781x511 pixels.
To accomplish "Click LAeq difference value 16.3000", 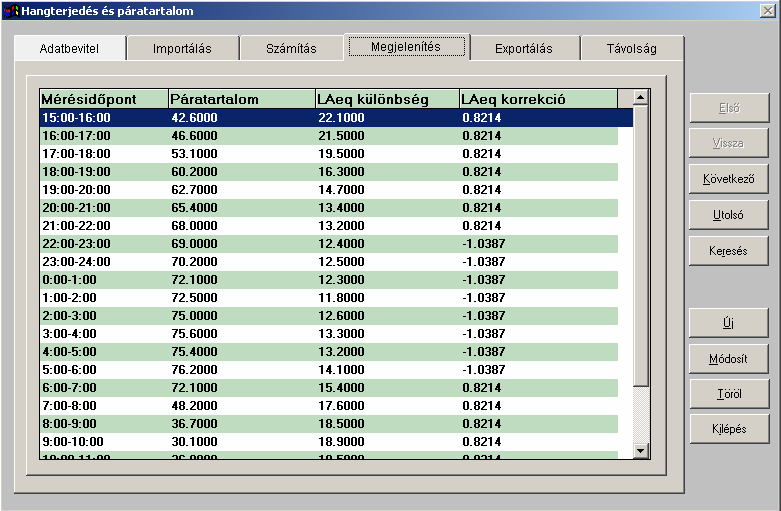I will 341,172.
